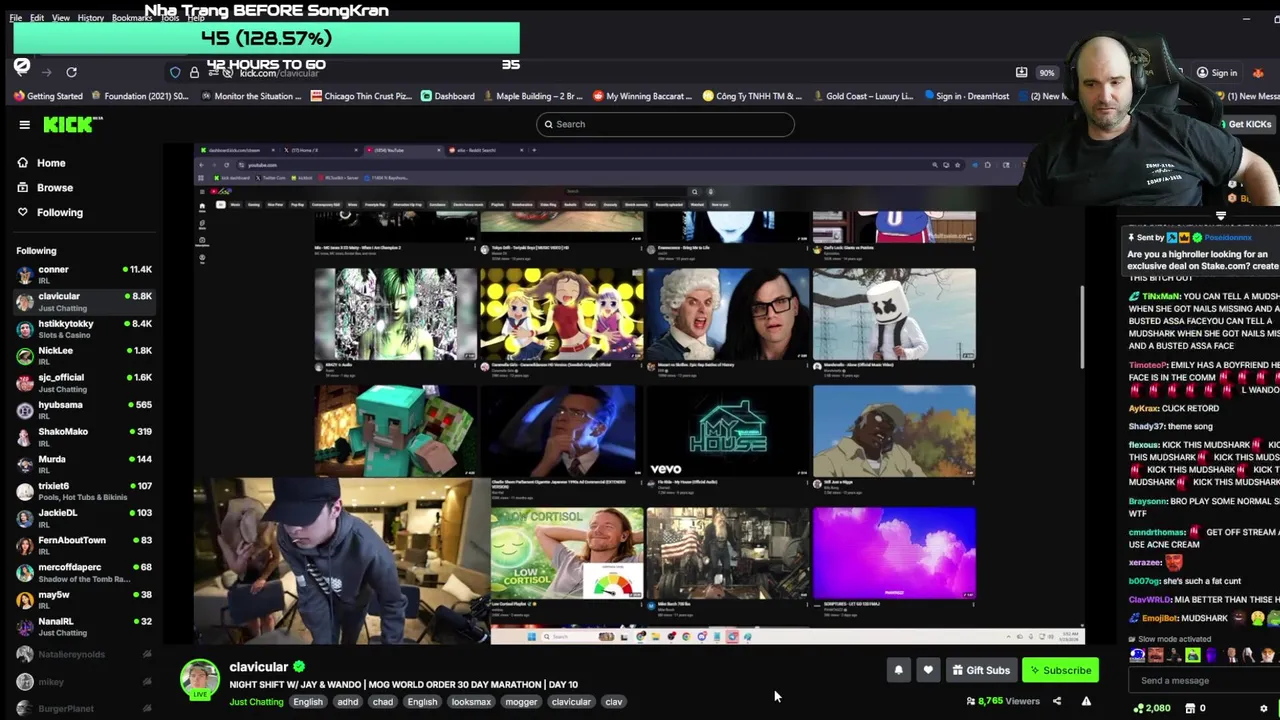1280x720 pixels.
Task: Click the kick.com/clavicular address bar
Action: (x=280, y=73)
